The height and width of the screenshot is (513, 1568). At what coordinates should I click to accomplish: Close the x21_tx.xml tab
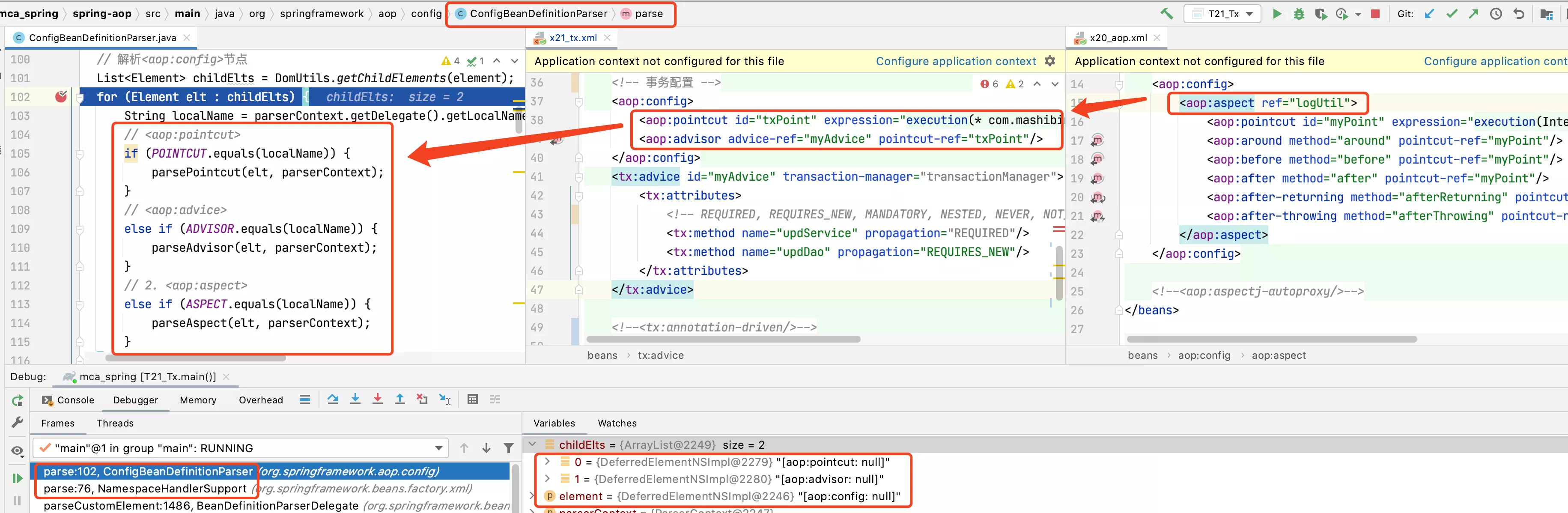click(607, 38)
